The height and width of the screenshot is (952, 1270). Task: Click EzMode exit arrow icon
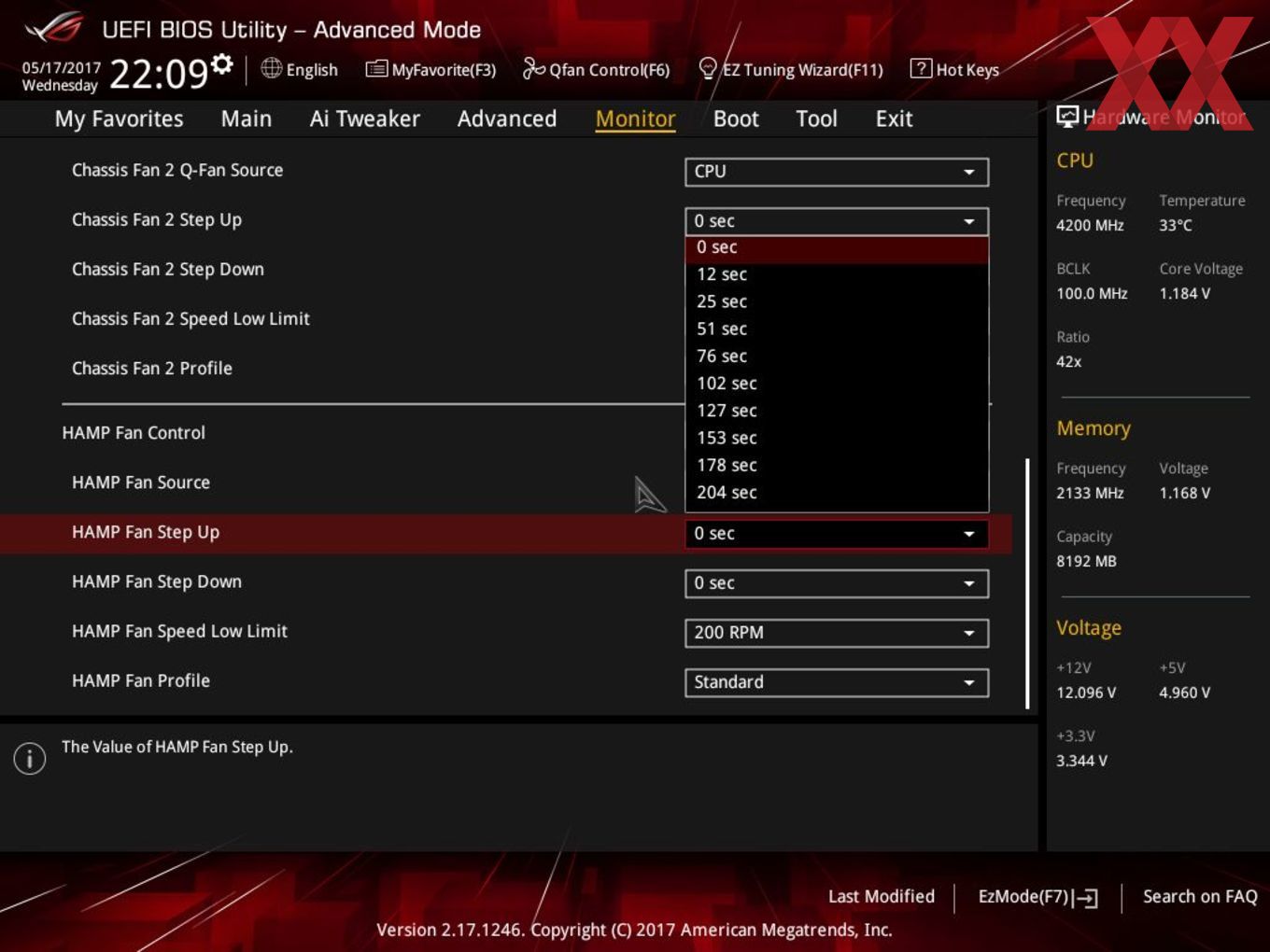tap(1085, 898)
